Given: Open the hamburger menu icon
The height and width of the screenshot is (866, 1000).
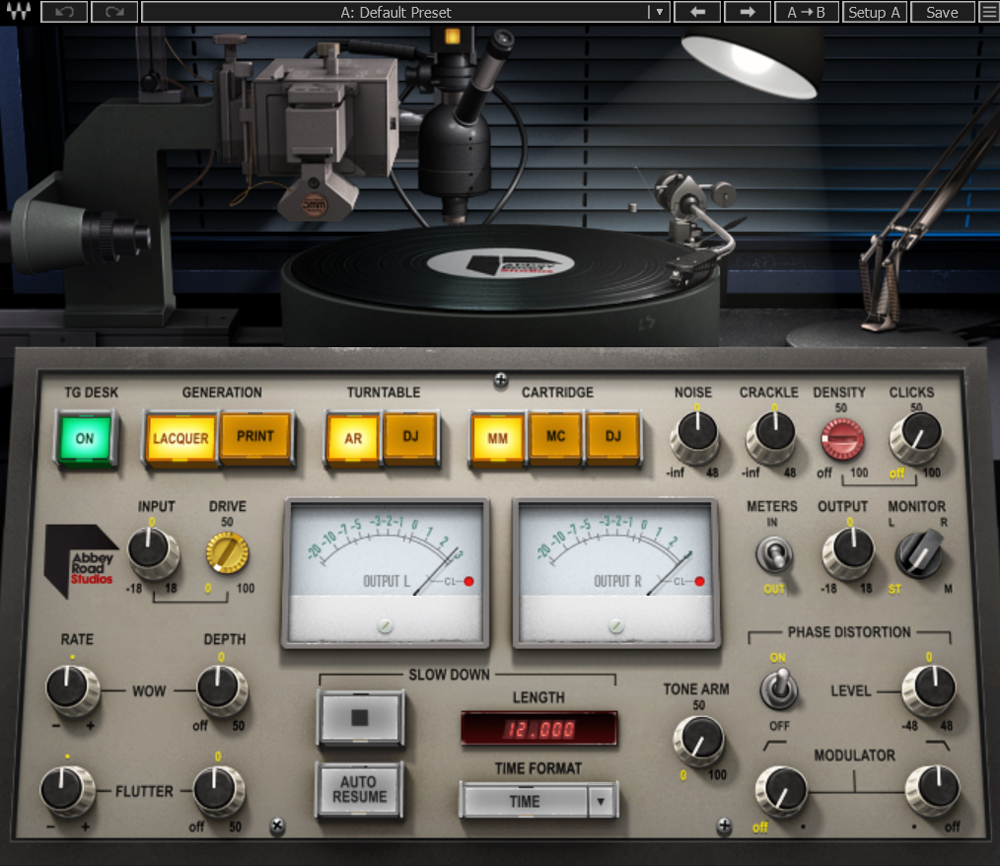Looking at the screenshot, I should (989, 12).
